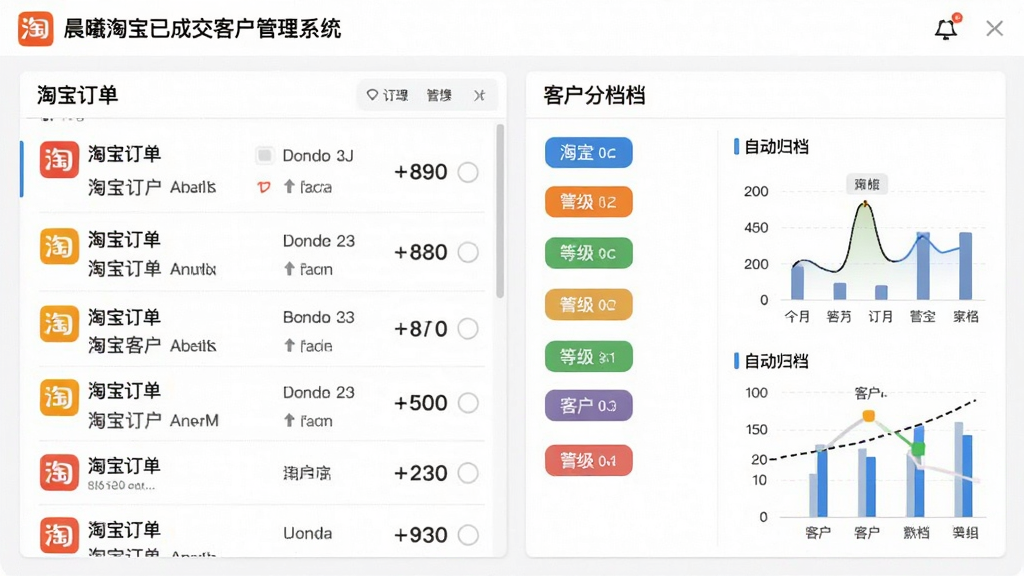Screen dimensions: 1024x576
Task: Click the 淘宝订单 panel heading
Action: [x=78, y=95]
